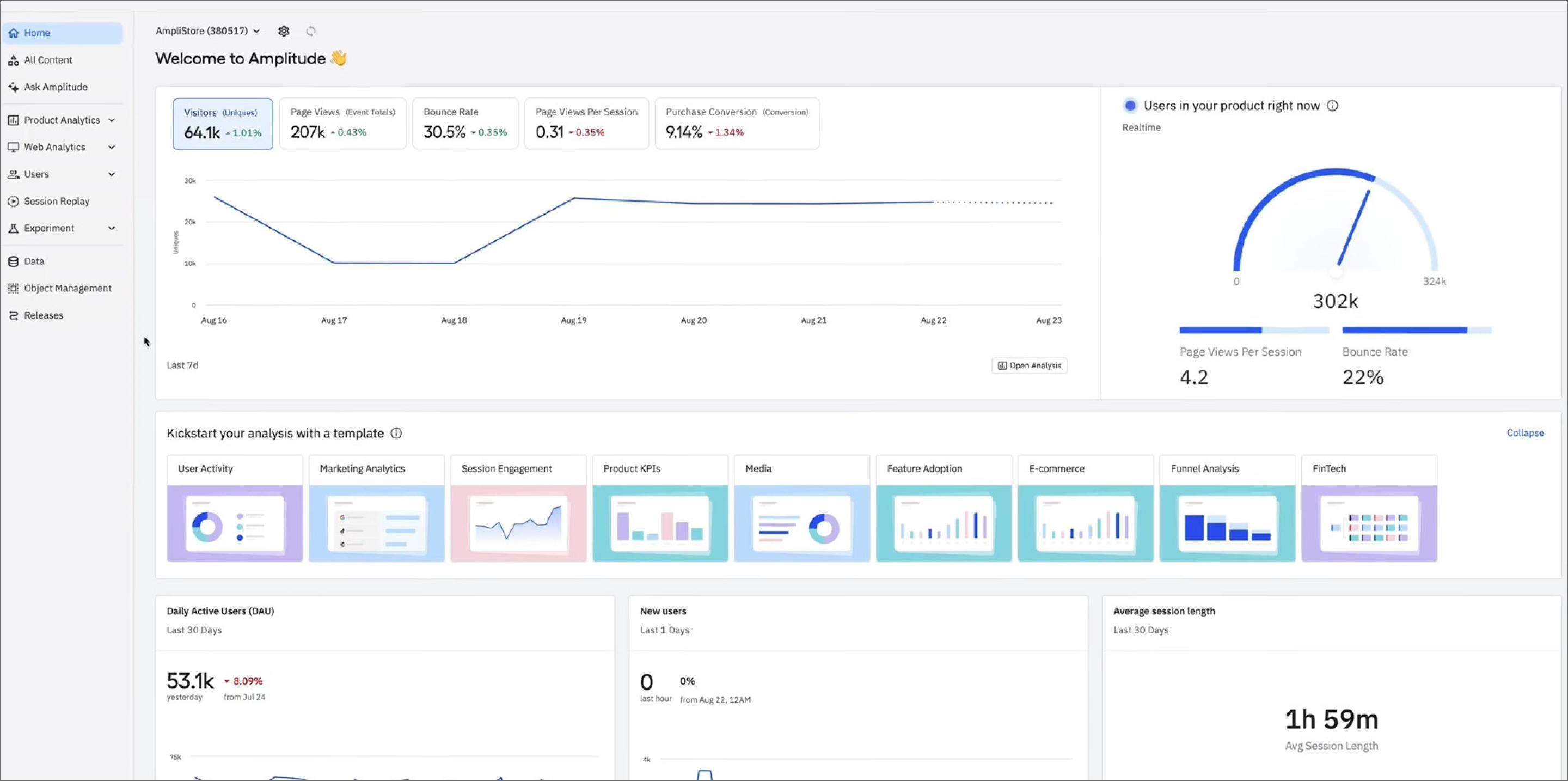Screen dimensions: 1568x781
Task: Switch to Purchase Conversion metric tab
Action: point(737,124)
